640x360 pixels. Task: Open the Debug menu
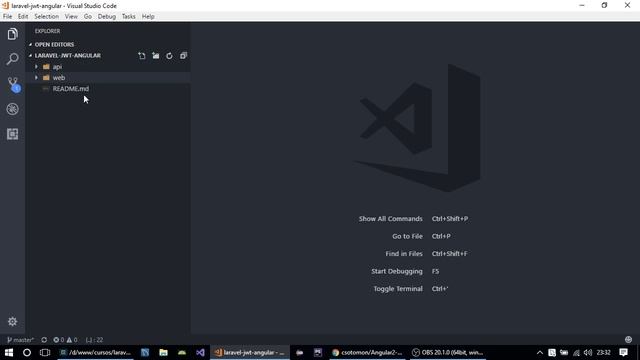pyautogui.click(x=107, y=16)
